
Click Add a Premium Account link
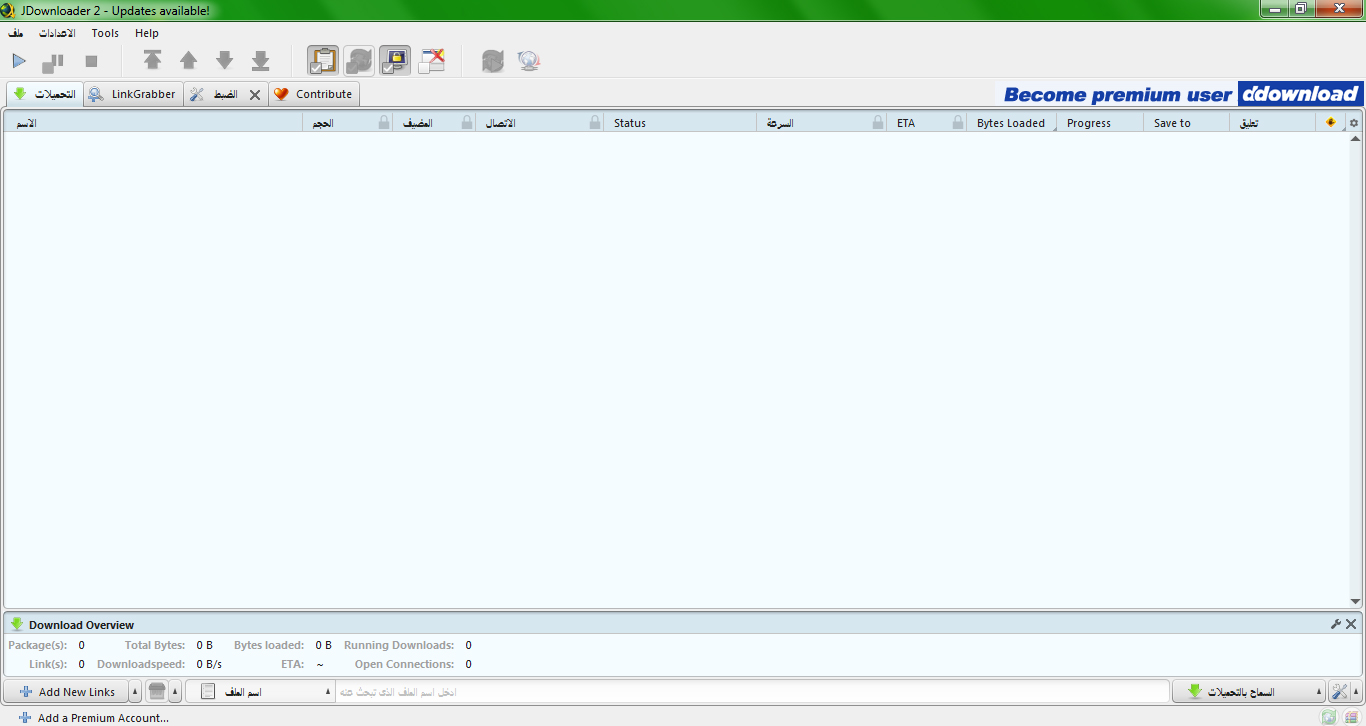click(102, 718)
